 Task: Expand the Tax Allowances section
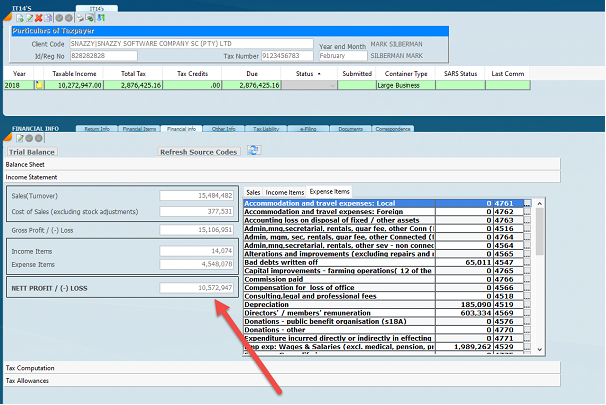(x=27, y=380)
